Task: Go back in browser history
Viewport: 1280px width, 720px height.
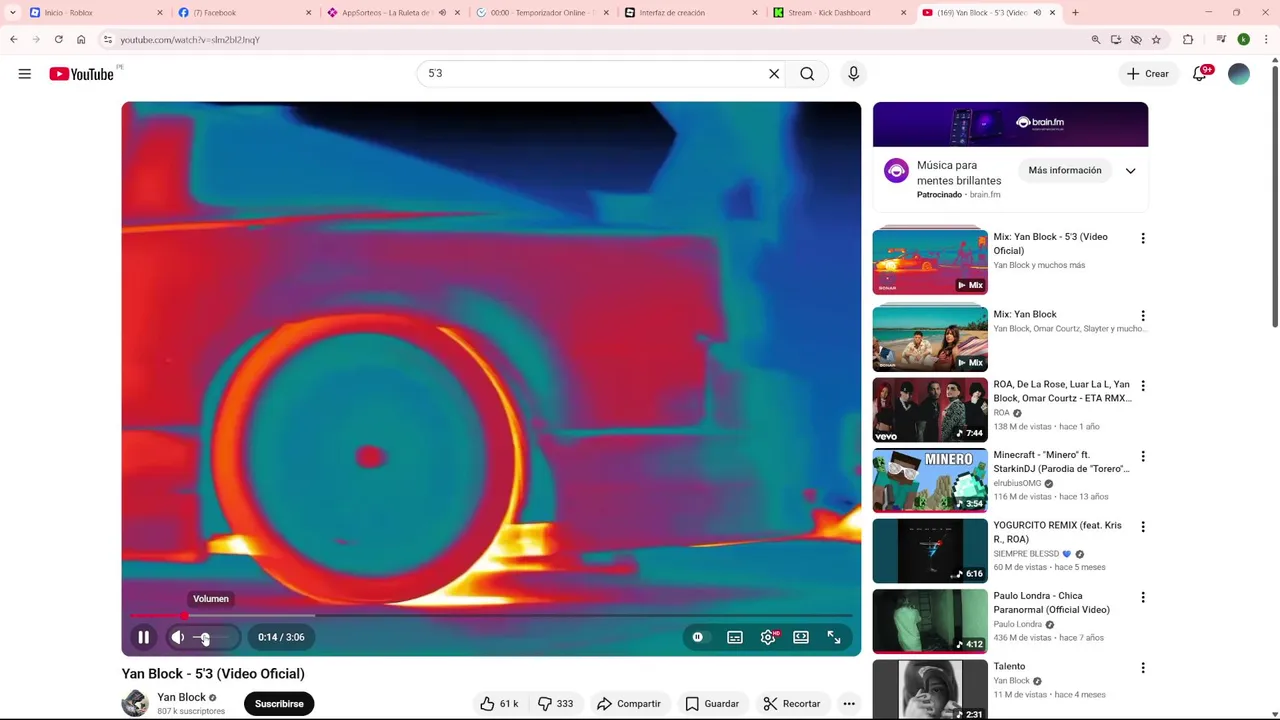Action: [13, 40]
